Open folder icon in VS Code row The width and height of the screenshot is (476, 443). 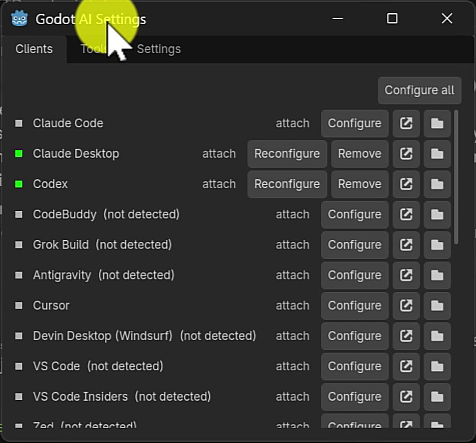[x=437, y=366]
